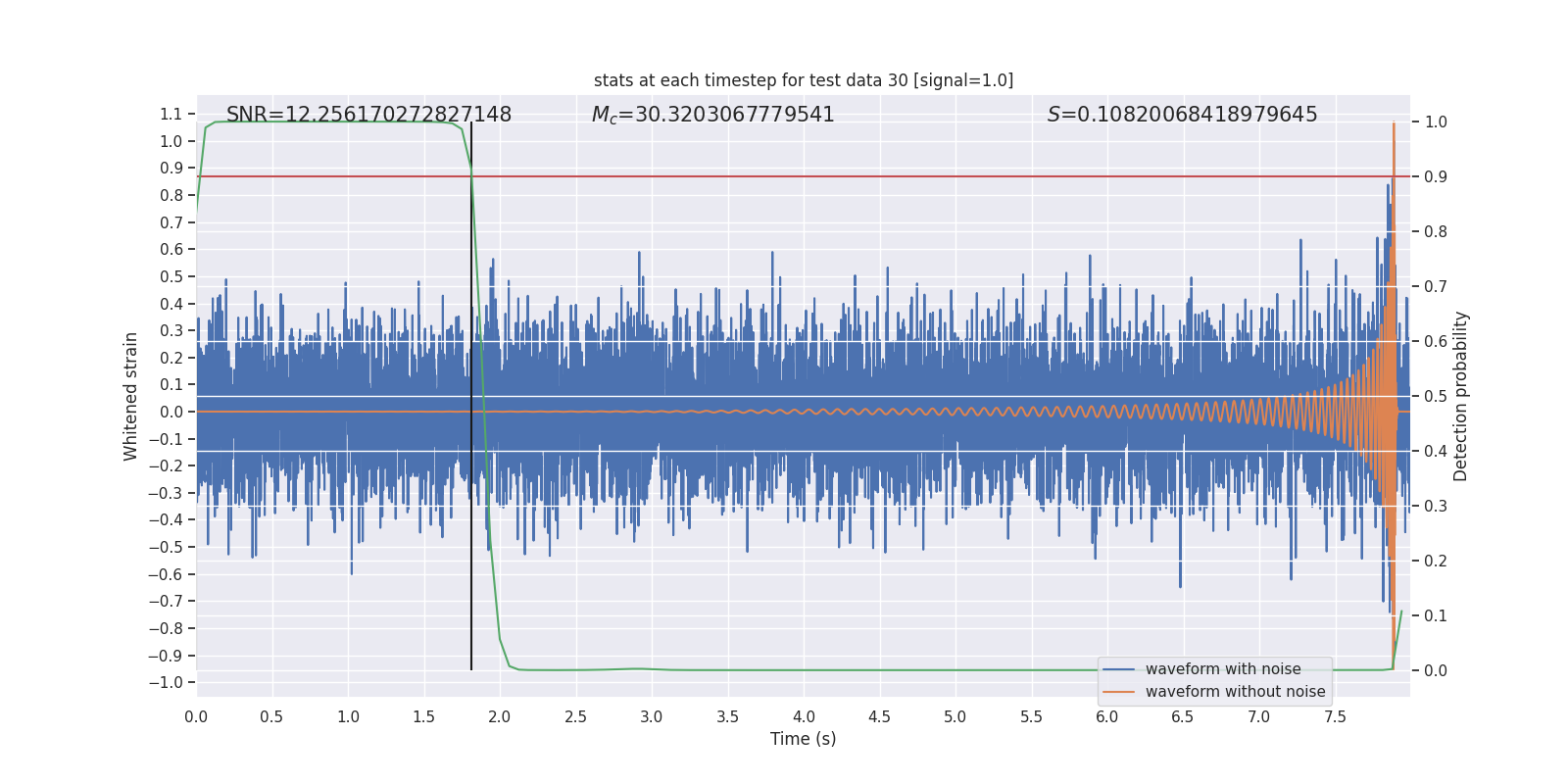Click the 'Time (s)' x-axis label
This screenshot has height=784, width=1568.
803,739
